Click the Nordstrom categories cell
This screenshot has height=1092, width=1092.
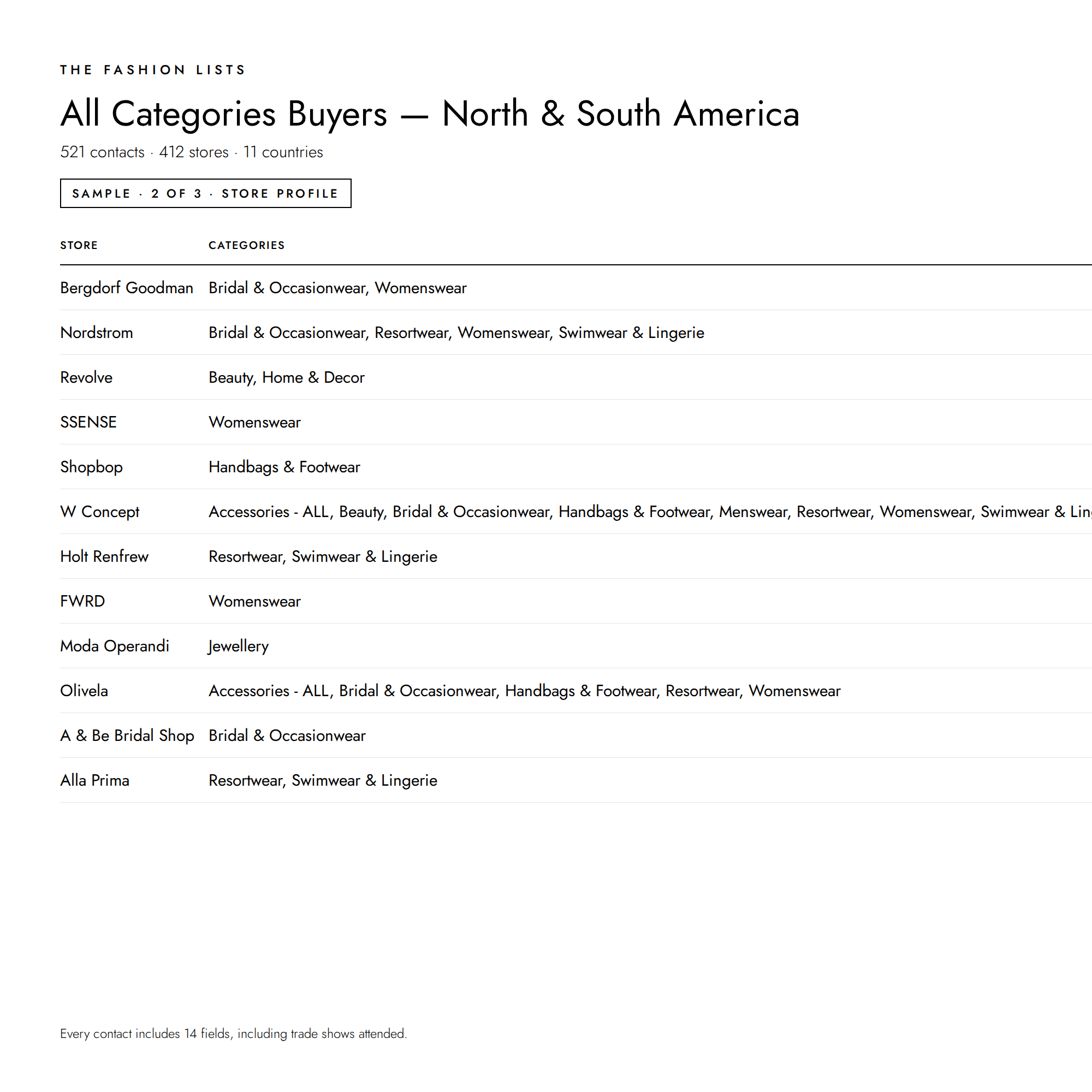pyautogui.click(x=456, y=333)
